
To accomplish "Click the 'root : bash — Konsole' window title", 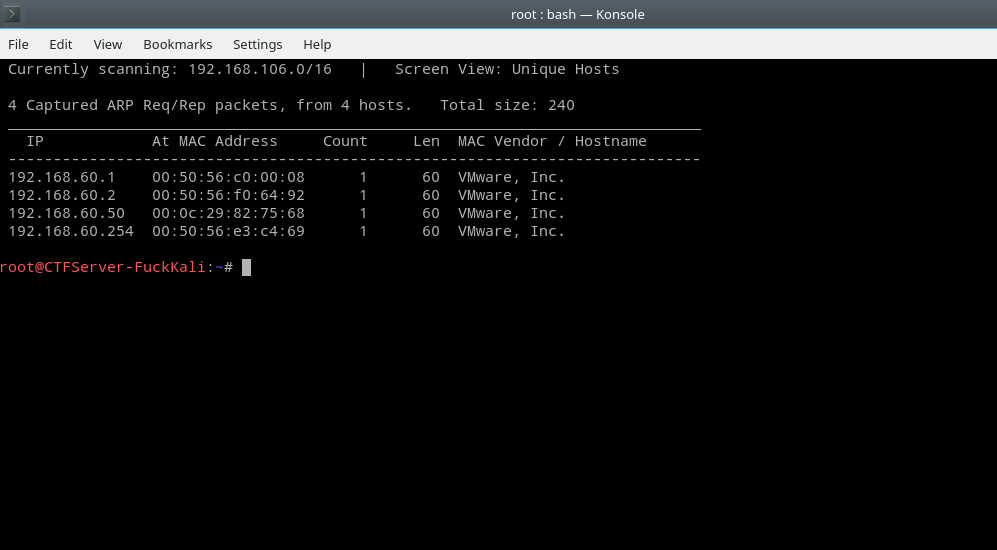I will coord(577,15).
